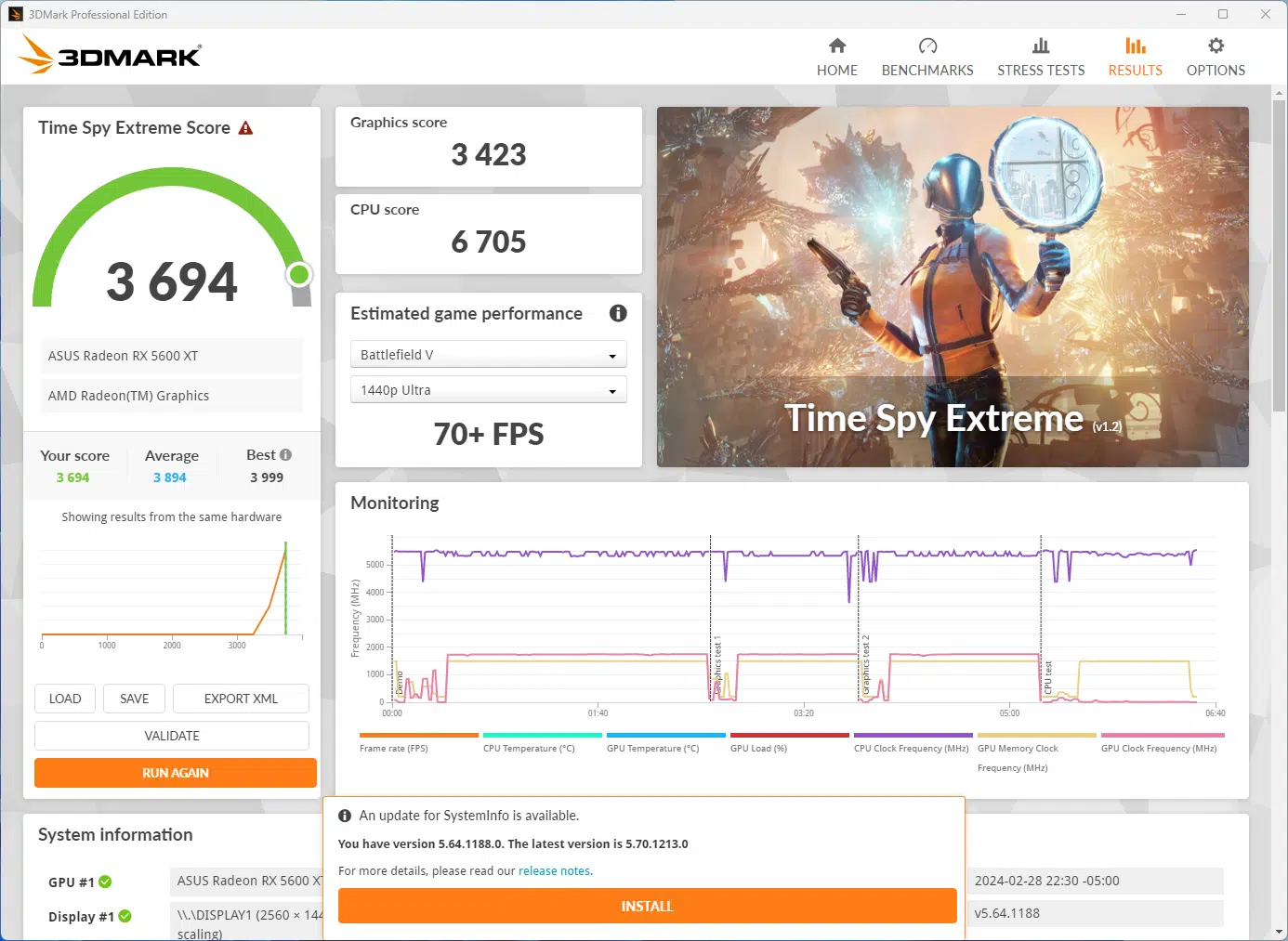This screenshot has height=941, width=1288.
Task: Open Benchmarks via the gauge icon
Action: pos(927,46)
